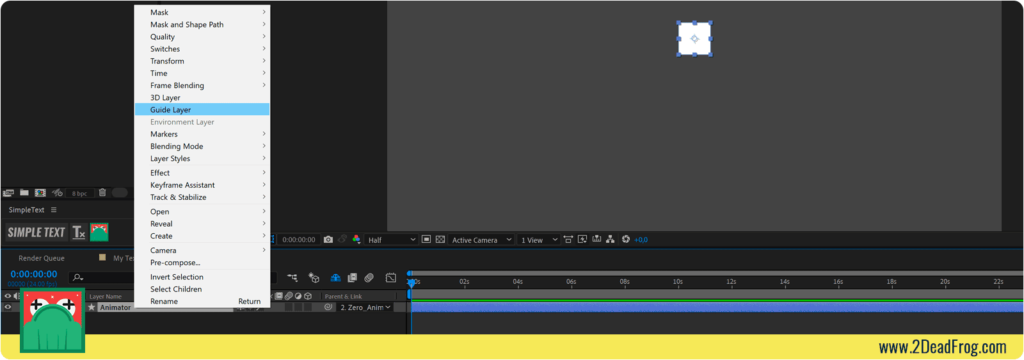The width and height of the screenshot is (1024, 360).
Task: Expand the Transform submenu
Action: point(202,61)
